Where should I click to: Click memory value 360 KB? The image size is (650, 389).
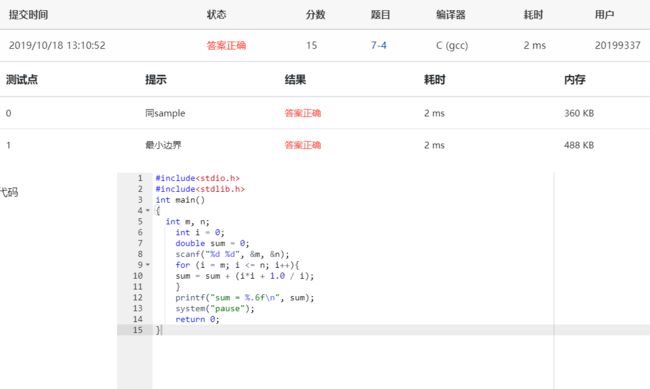point(579,113)
